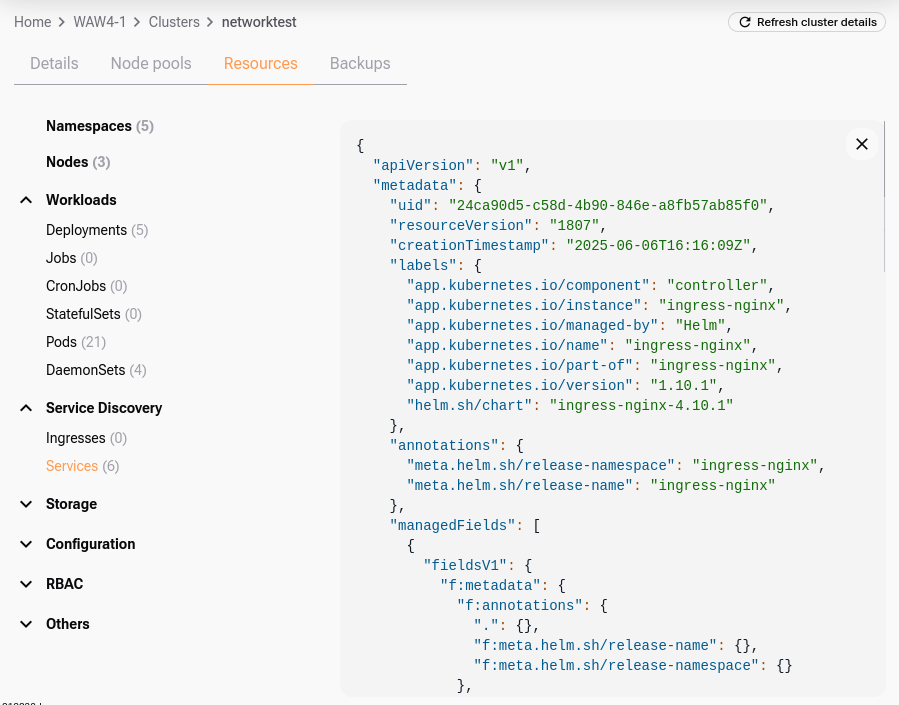899x705 pixels.
Task: Switch to the Backups tab
Action: [359, 63]
